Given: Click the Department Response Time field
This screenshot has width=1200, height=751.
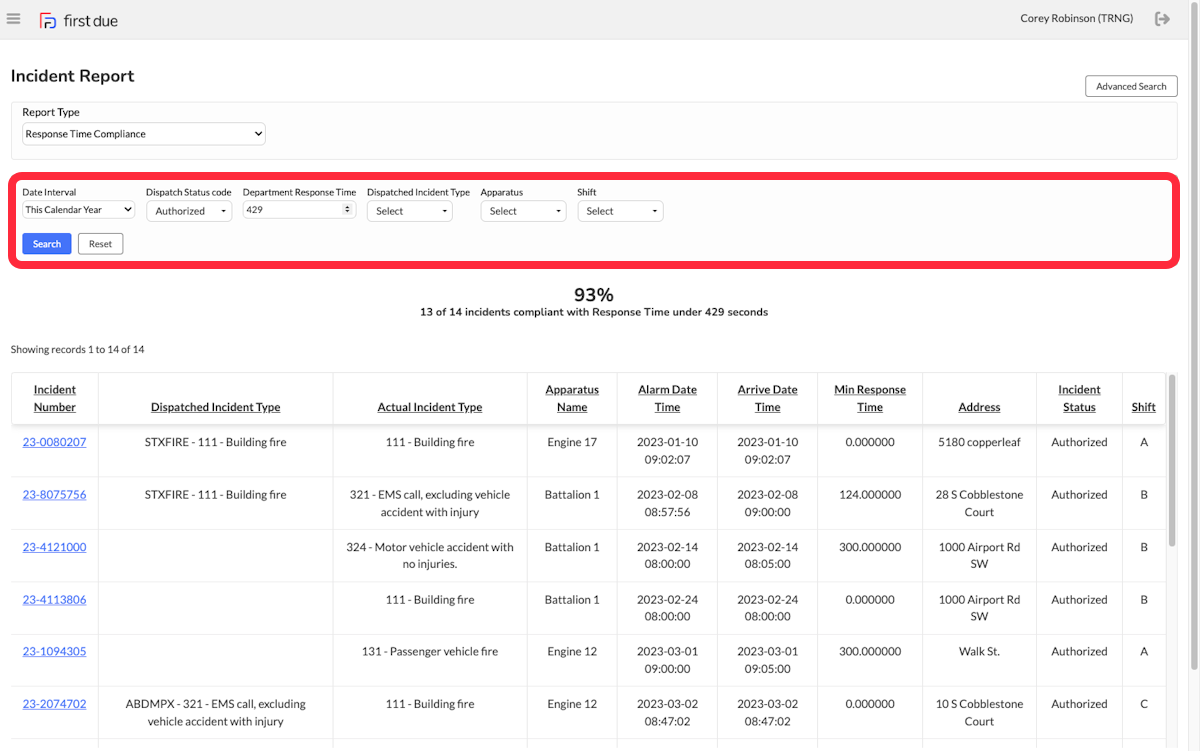Looking at the screenshot, I should pyautogui.click(x=299, y=210).
